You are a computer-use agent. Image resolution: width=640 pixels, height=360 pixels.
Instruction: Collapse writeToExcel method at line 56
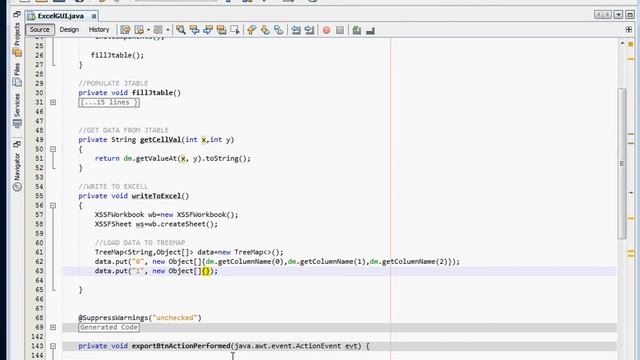(53, 206)
